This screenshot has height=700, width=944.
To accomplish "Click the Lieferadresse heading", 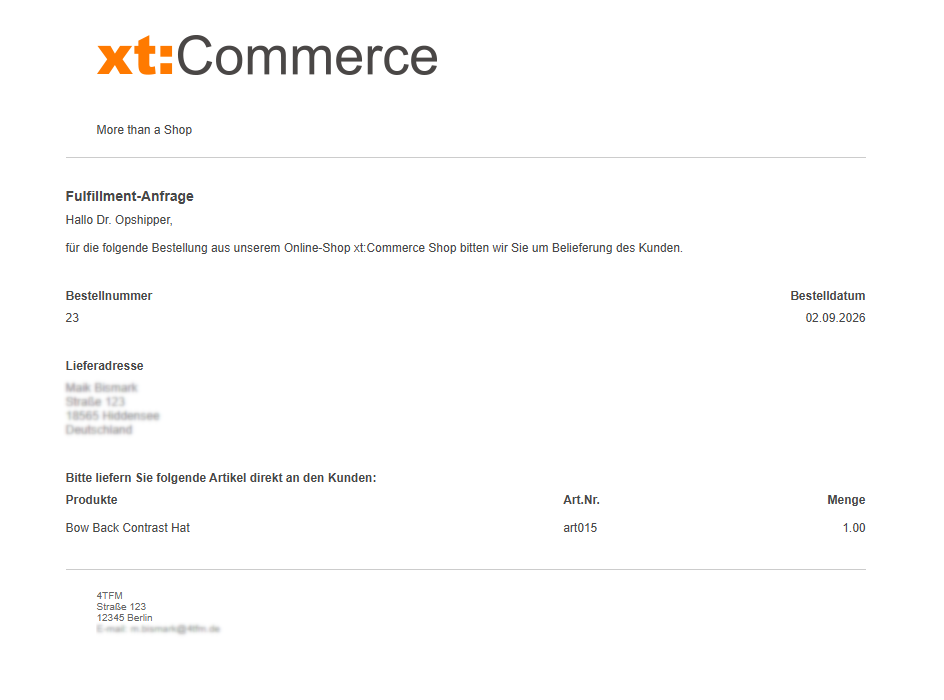I will pyautogui.click(x=104, y=366).
